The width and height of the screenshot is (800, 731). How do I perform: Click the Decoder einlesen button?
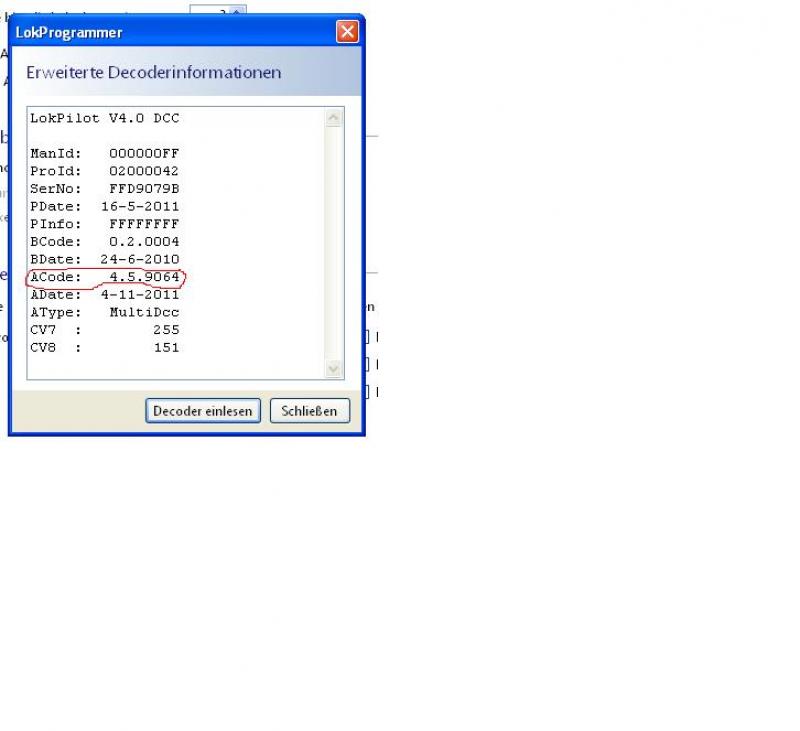(x=203, y=411)
